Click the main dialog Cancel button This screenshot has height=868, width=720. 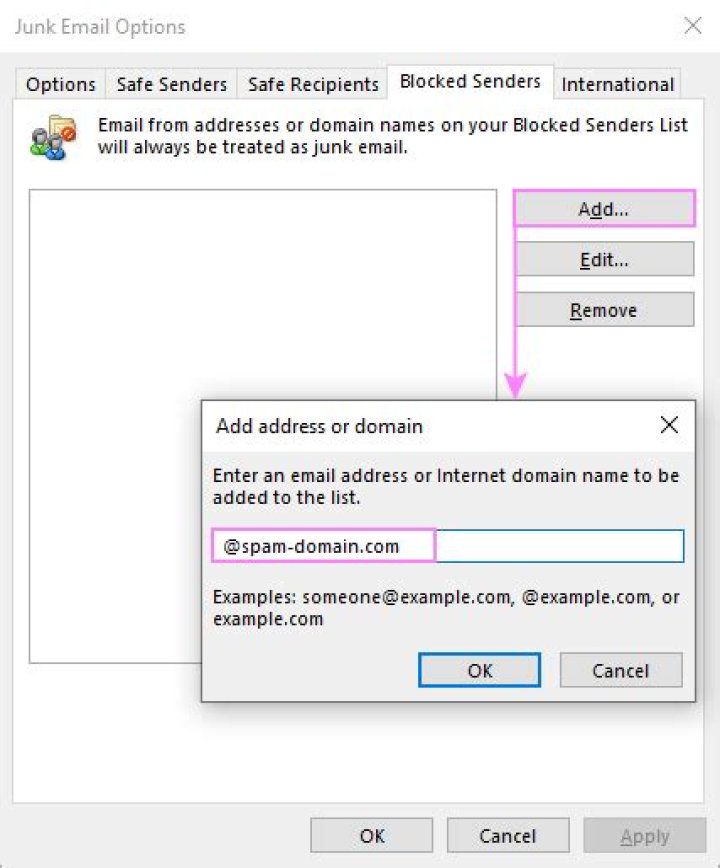click(508, 835)
